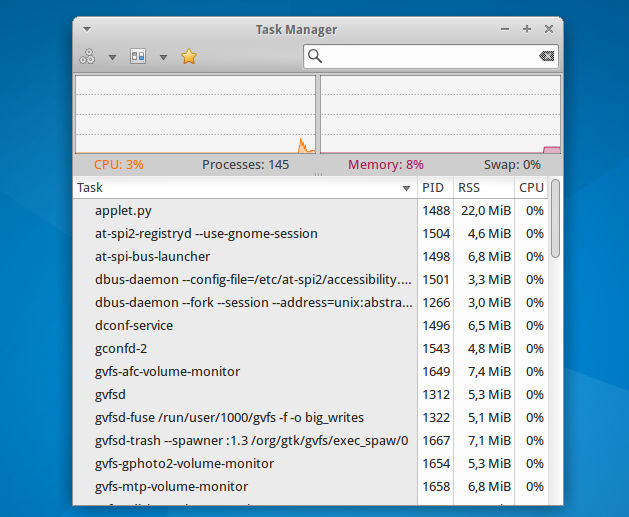Click the yellow star icon

pos(189,57)
